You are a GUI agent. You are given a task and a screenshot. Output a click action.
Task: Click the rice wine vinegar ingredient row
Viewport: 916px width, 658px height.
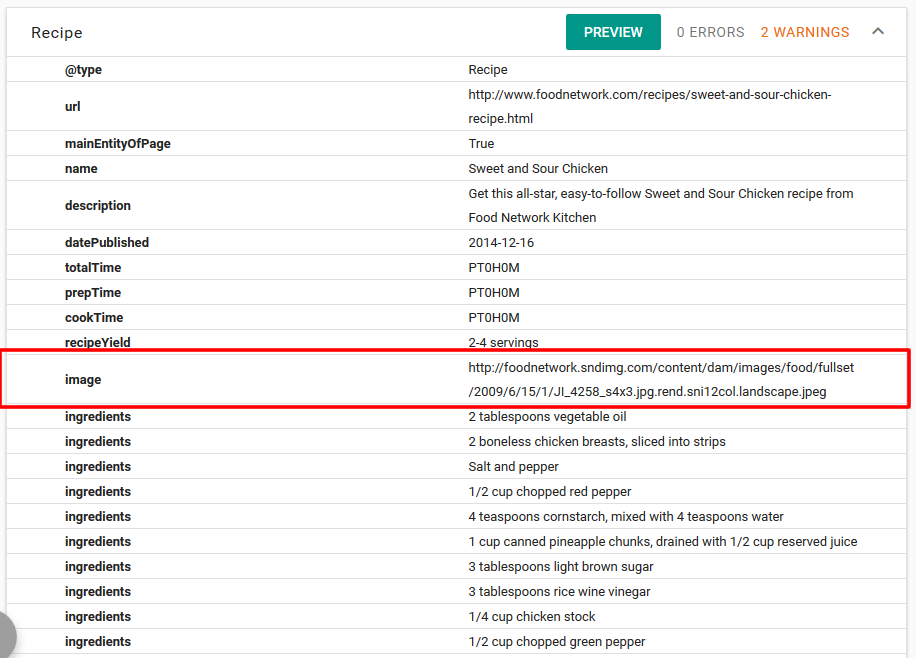tap(559, 592)
